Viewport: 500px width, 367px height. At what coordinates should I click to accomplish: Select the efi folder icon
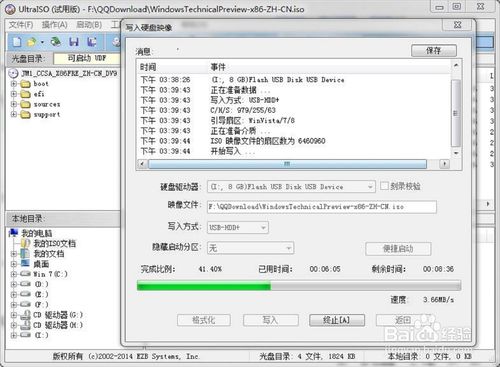pos(25,94)
